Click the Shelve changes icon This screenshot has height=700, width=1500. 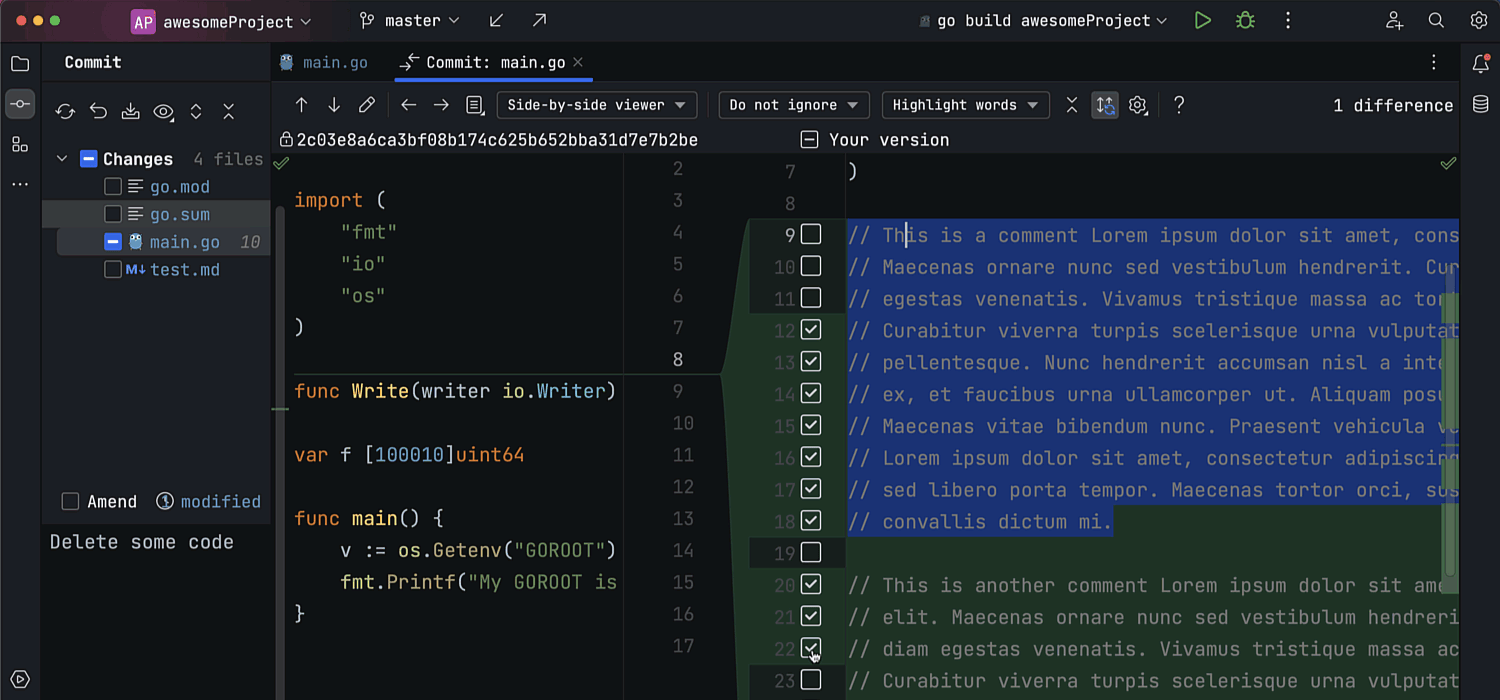[x=130, y=112]
